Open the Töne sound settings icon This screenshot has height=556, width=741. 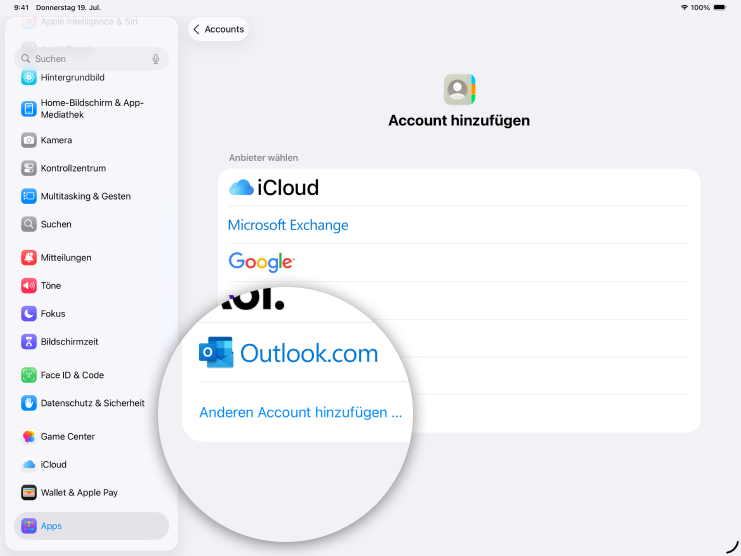pos(29,286)
